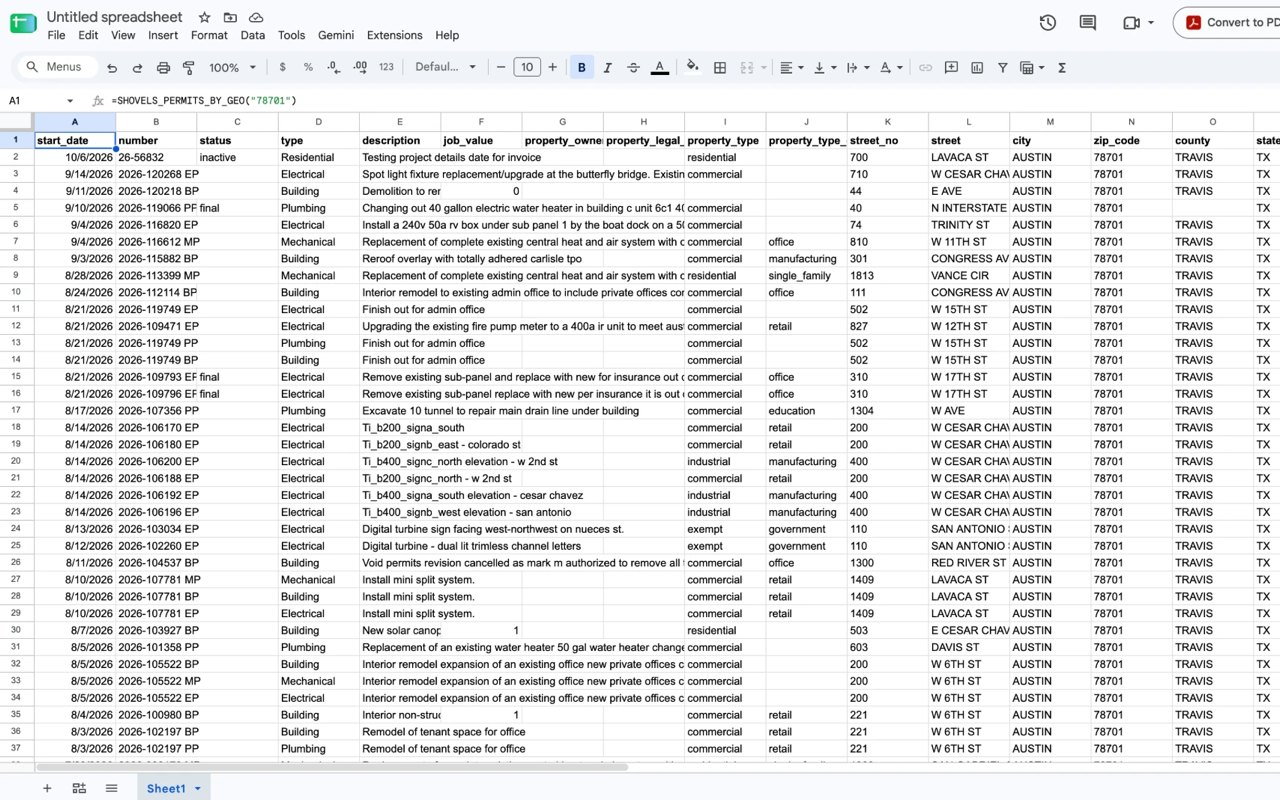The image size is (1280, 800).
Task: Insert a chart
Action: point(977,68)
